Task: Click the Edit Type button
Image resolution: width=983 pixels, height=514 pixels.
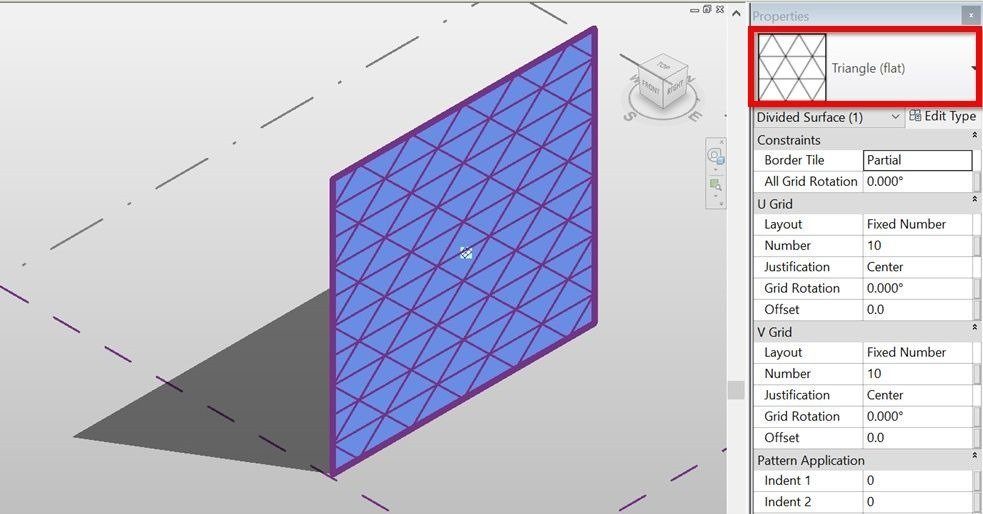Action: click(x=942, y=116)
